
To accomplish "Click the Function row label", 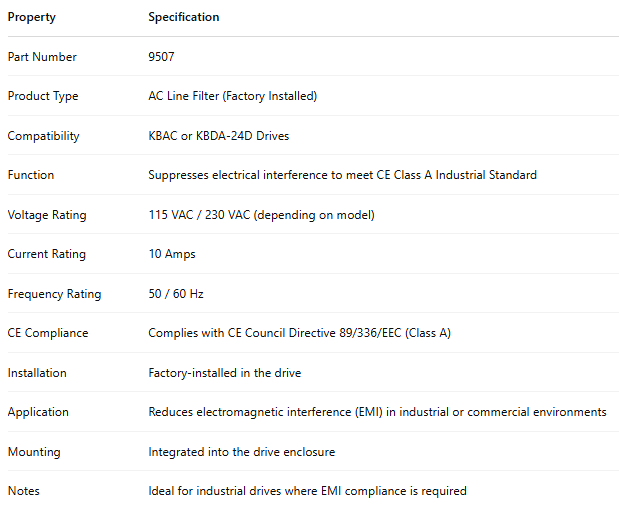I will 31,175.
